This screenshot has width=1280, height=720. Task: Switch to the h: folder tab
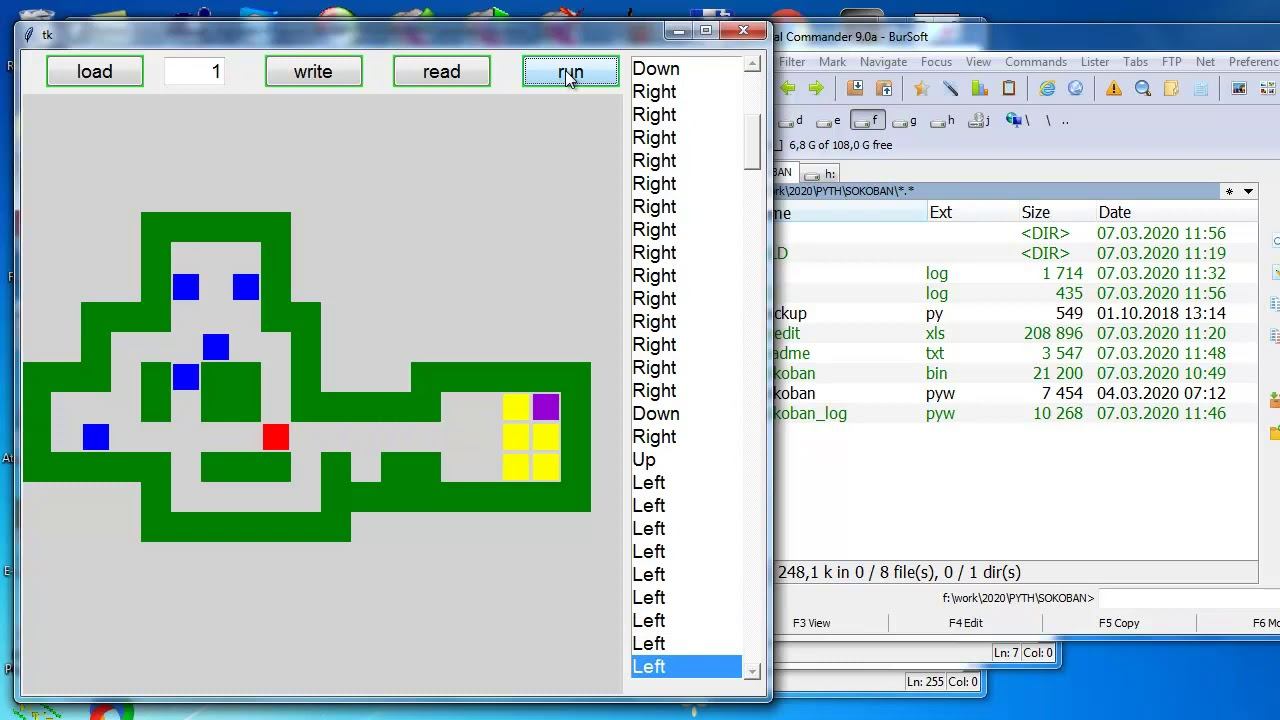tap(821, 174)
